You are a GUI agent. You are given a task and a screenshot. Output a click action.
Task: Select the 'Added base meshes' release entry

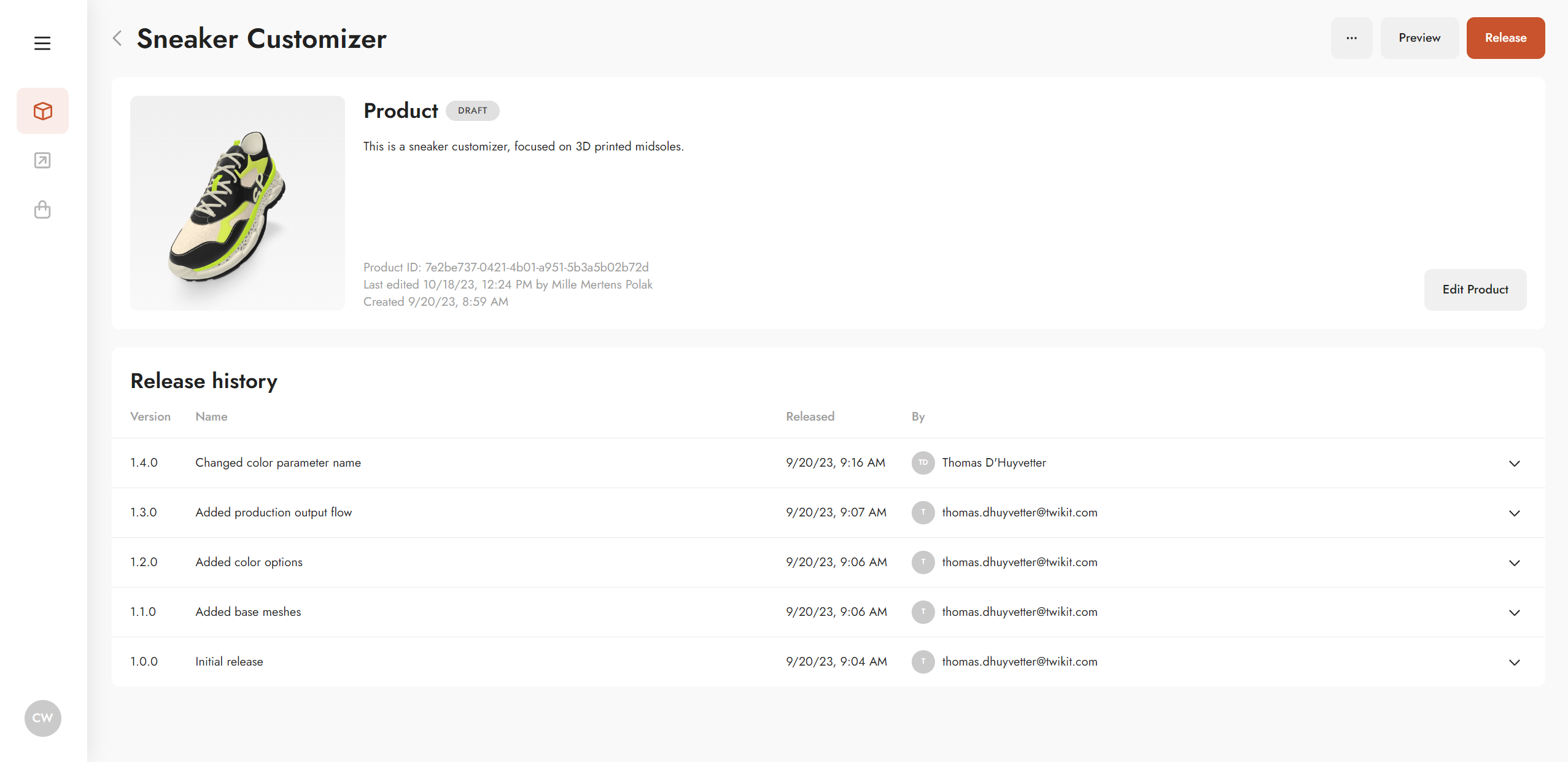tap(828, 612)
